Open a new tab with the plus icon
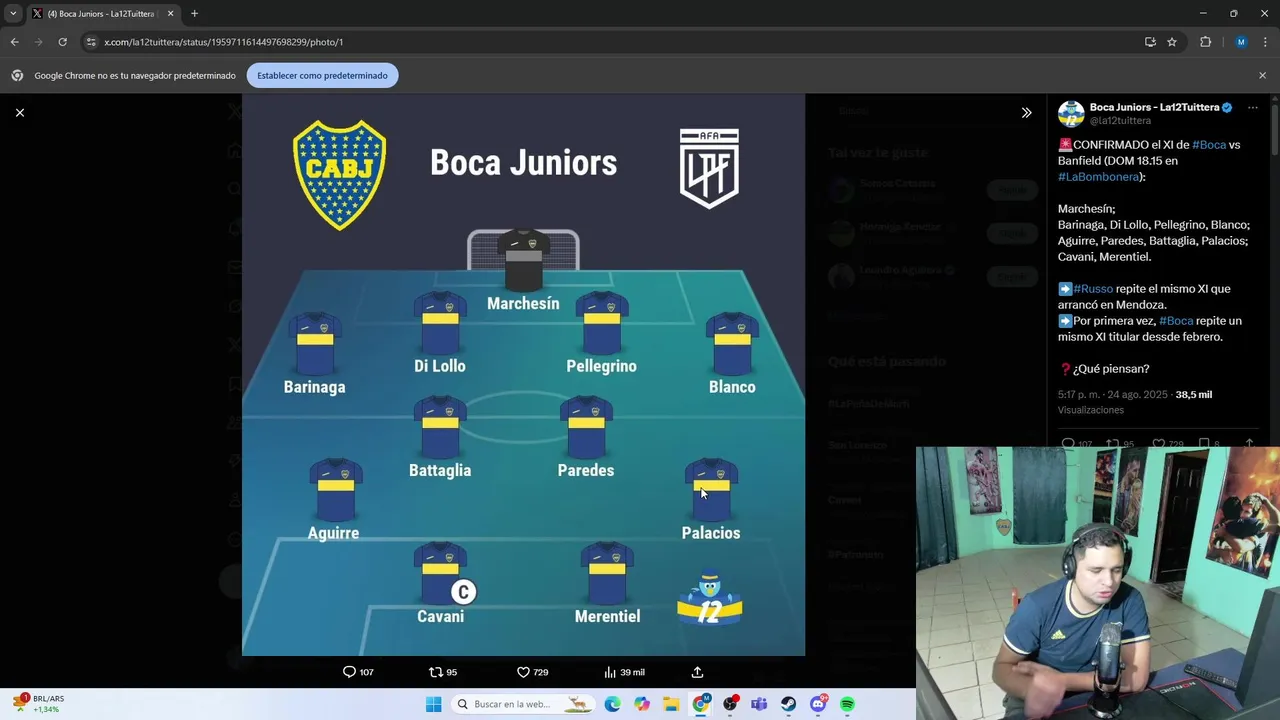1280x720 pixels. pos(194,14)
